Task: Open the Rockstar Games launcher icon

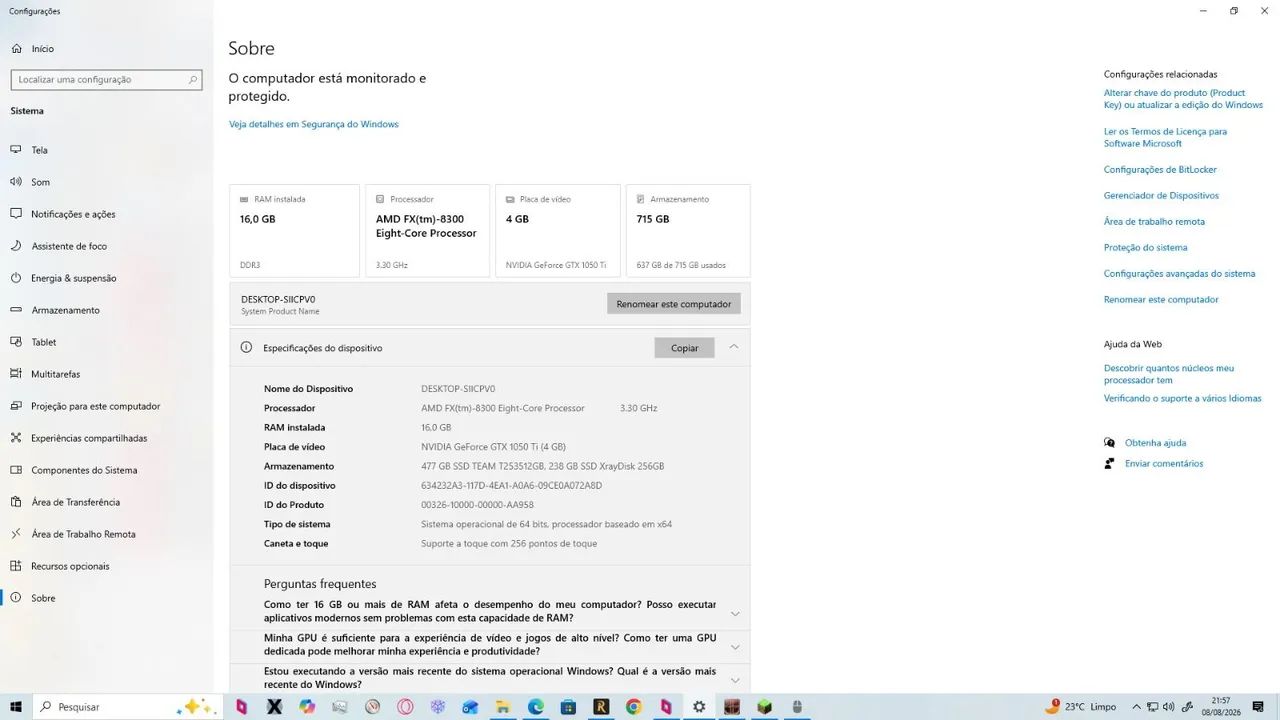Action: (x=601, y=707)
